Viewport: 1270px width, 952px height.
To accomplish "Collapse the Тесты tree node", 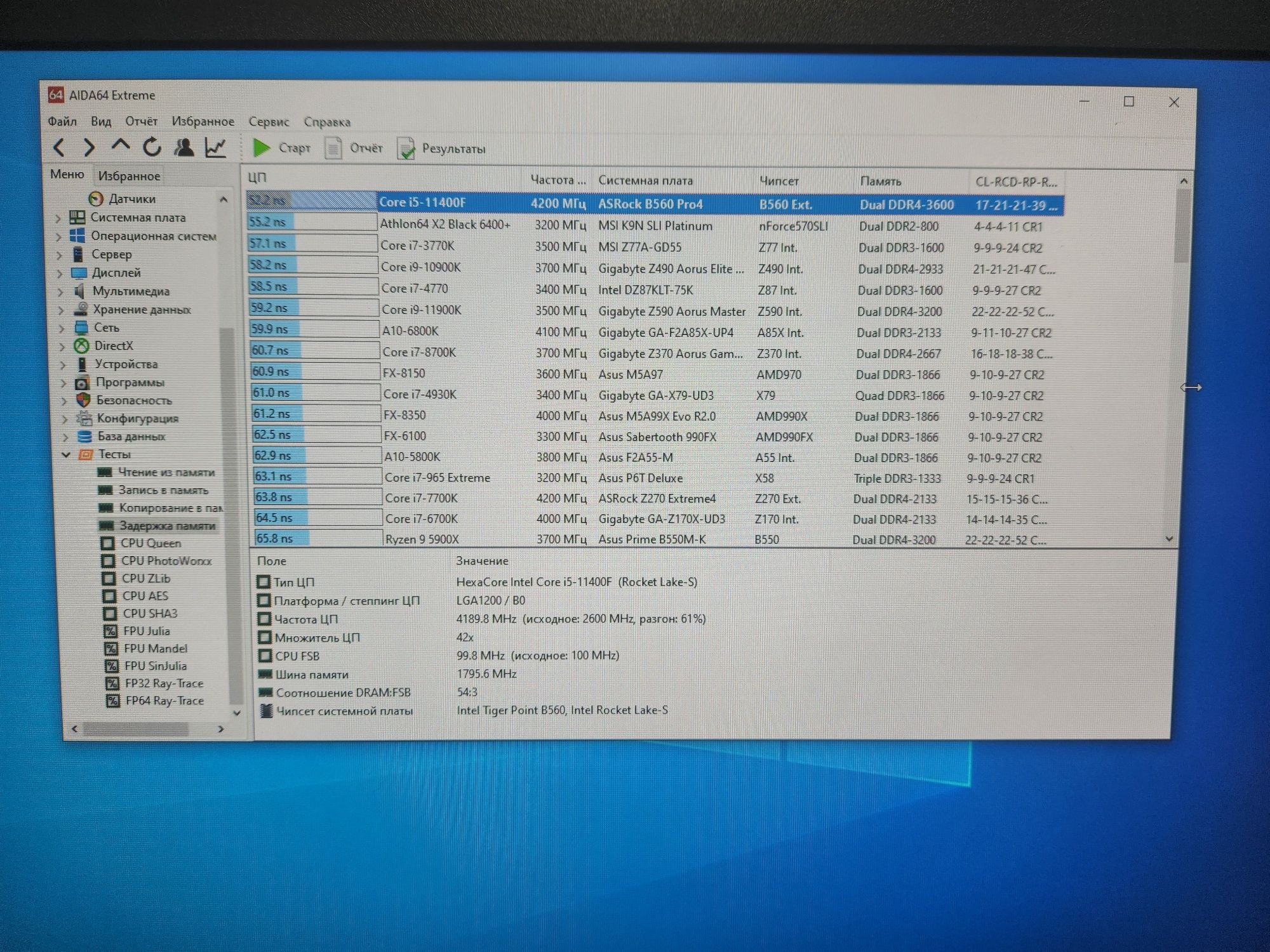I will [66, 454].
